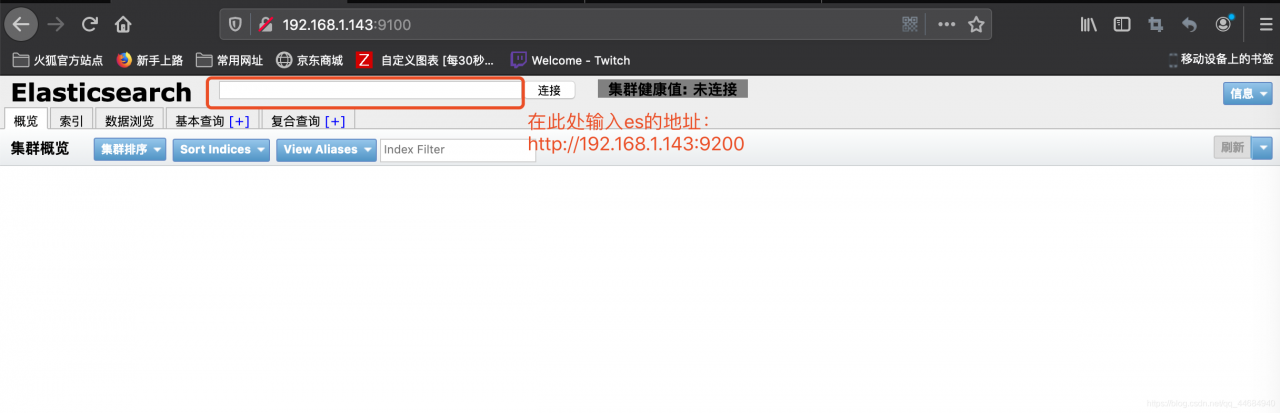
Task: Switch to the 基本查询 tab
Action: (200, 121)
